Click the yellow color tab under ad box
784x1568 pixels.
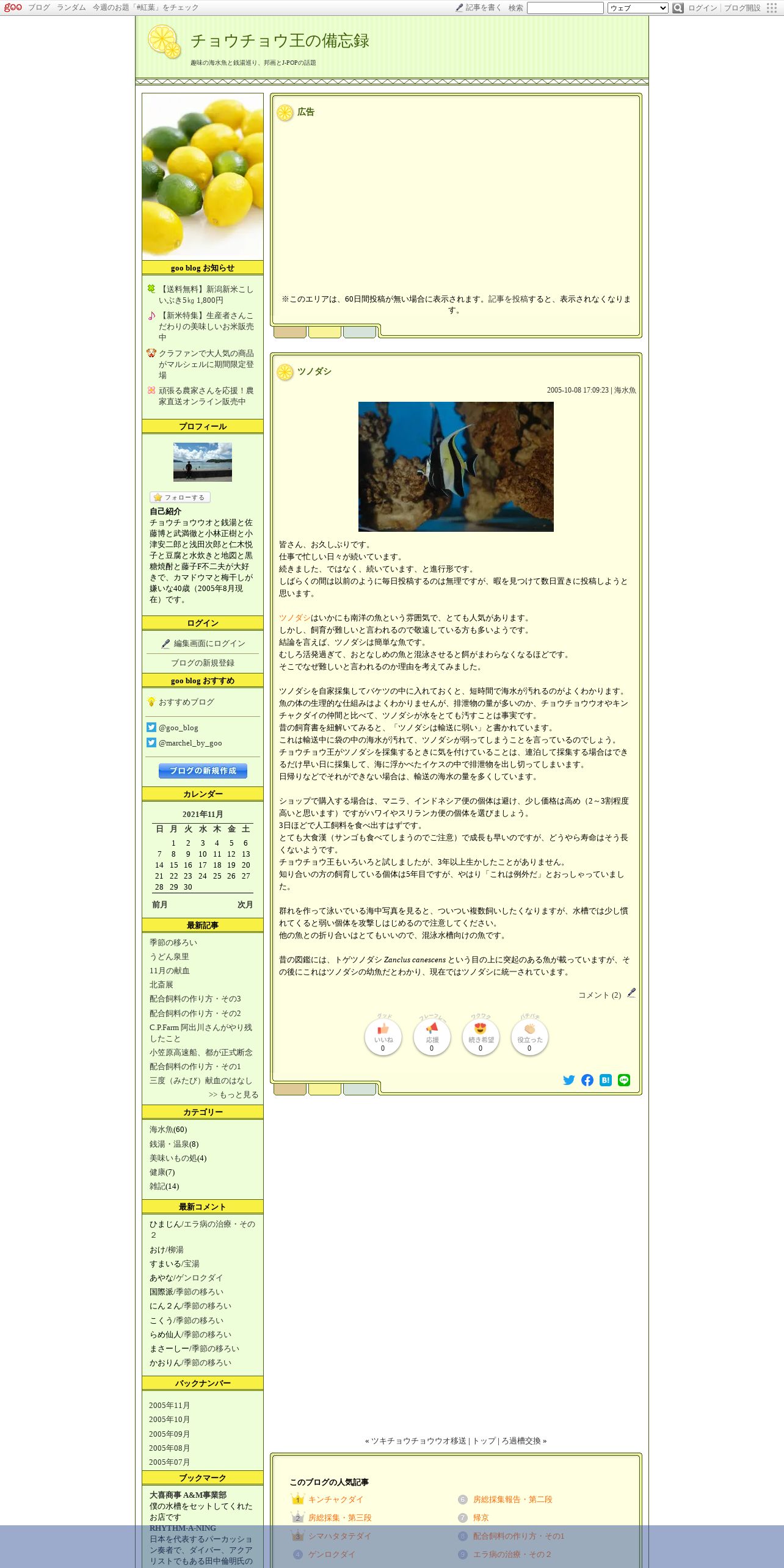pyautogui.click(x=325, y=332)
